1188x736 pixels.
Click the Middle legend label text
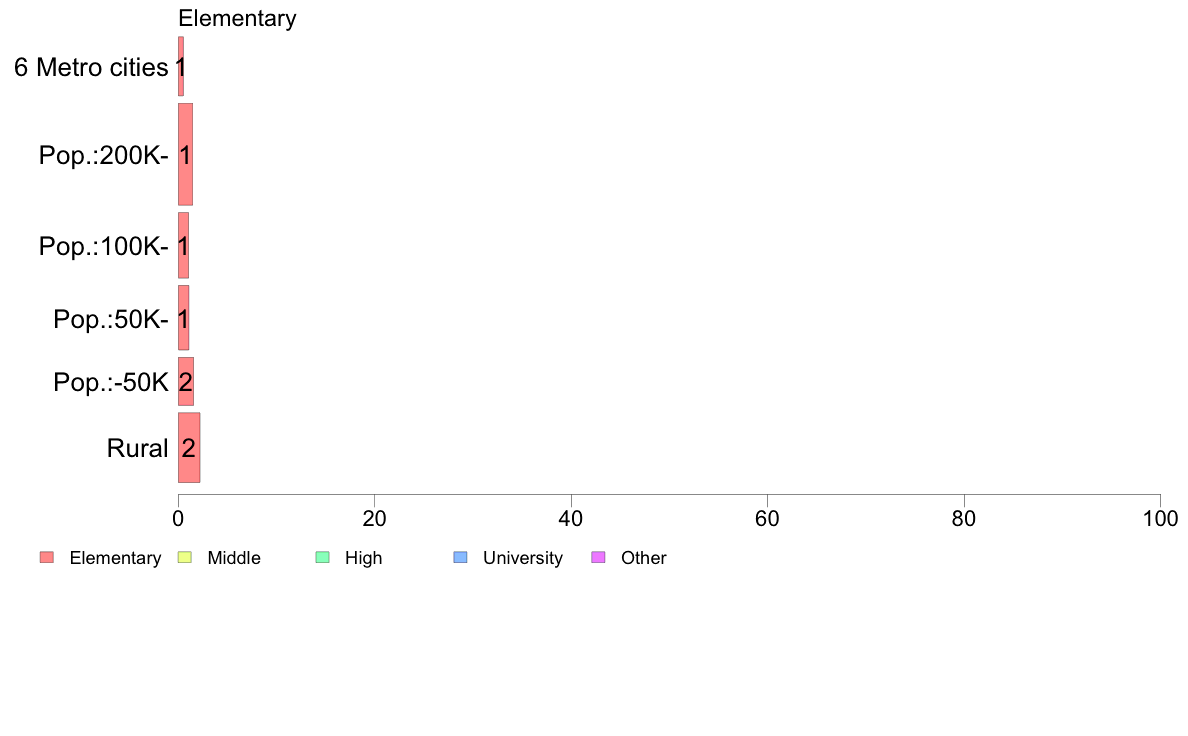(x=234, y=558)
